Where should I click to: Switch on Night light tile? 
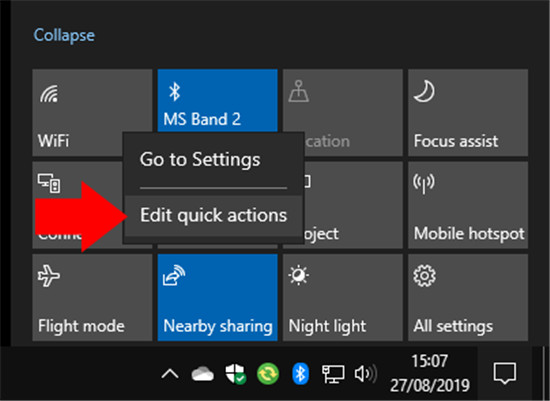click(343, 297)
